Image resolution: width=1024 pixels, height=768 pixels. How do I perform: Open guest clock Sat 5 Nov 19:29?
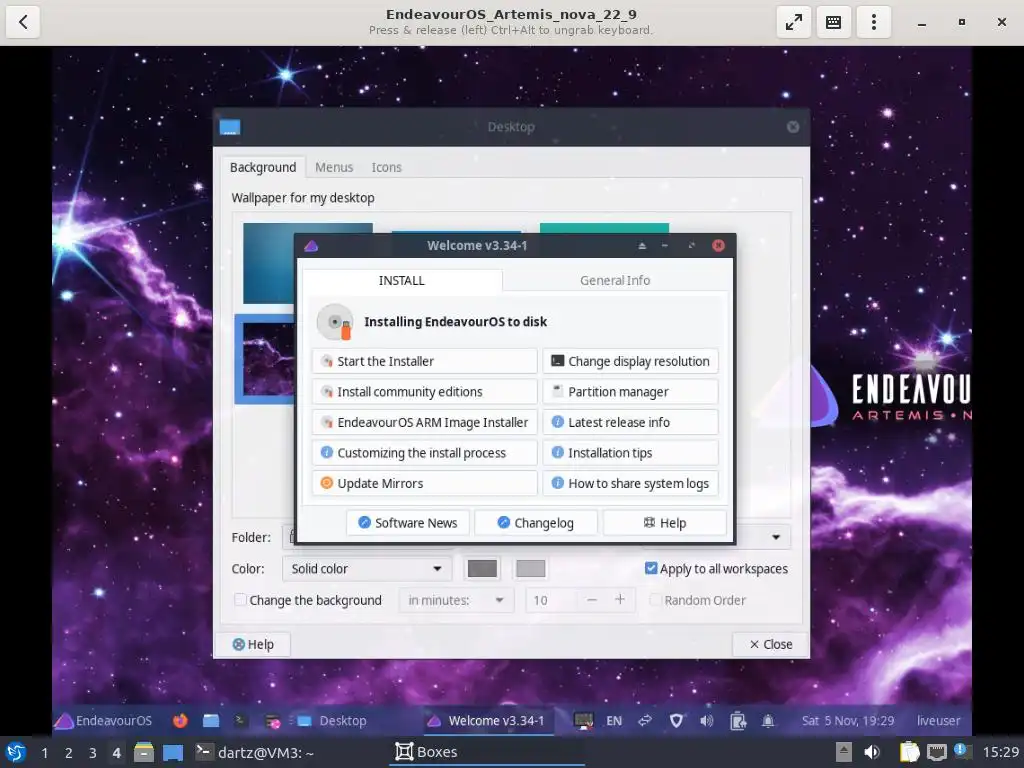(x=847, y=720)
